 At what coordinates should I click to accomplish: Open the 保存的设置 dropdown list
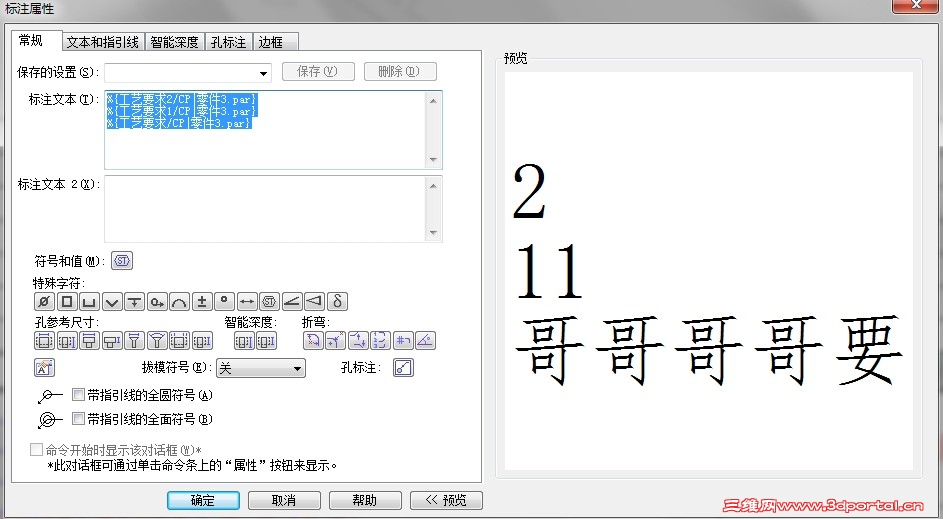click(x=263, y=73)
